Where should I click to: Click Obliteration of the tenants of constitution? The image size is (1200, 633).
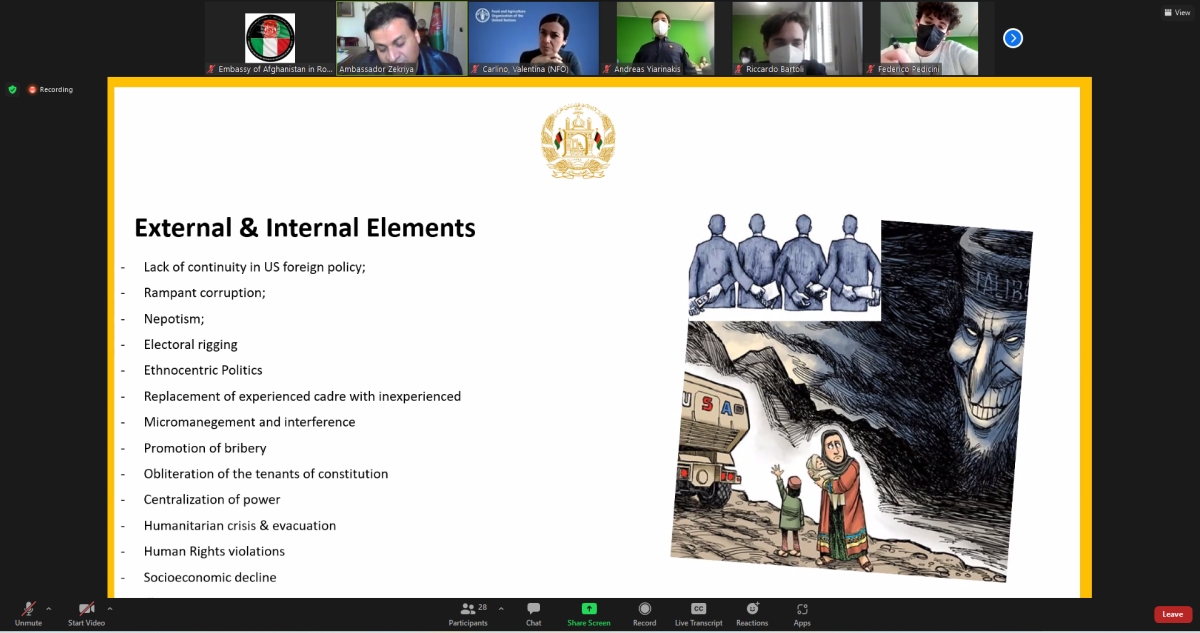[266, 474]
